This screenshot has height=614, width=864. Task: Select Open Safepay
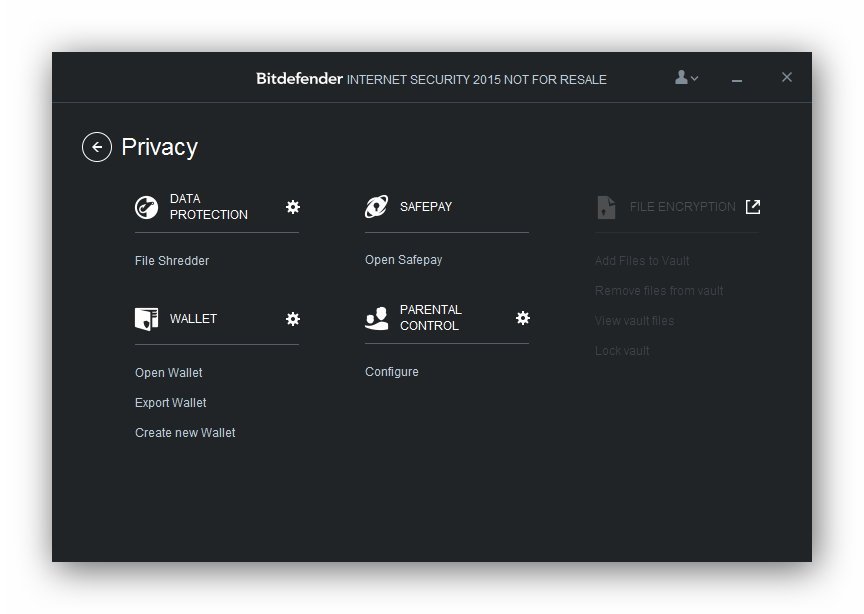[x=403, y=260]
